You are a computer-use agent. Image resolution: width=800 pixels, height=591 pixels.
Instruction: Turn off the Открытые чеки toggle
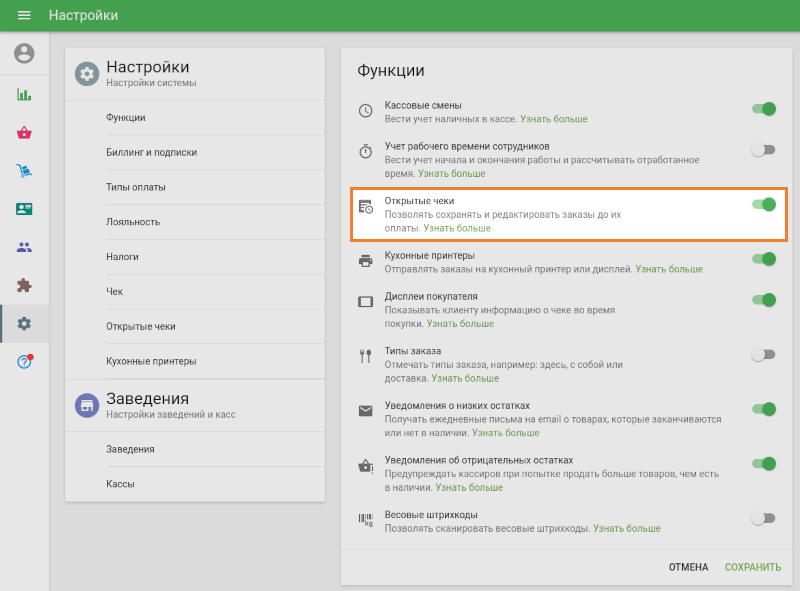point(764,204)
